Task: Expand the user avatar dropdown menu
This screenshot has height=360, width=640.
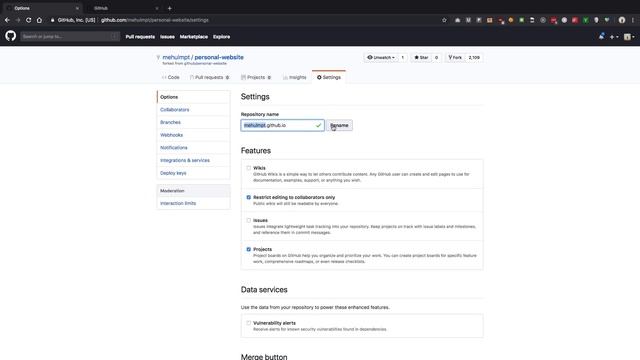Action: tap(629, 37)
